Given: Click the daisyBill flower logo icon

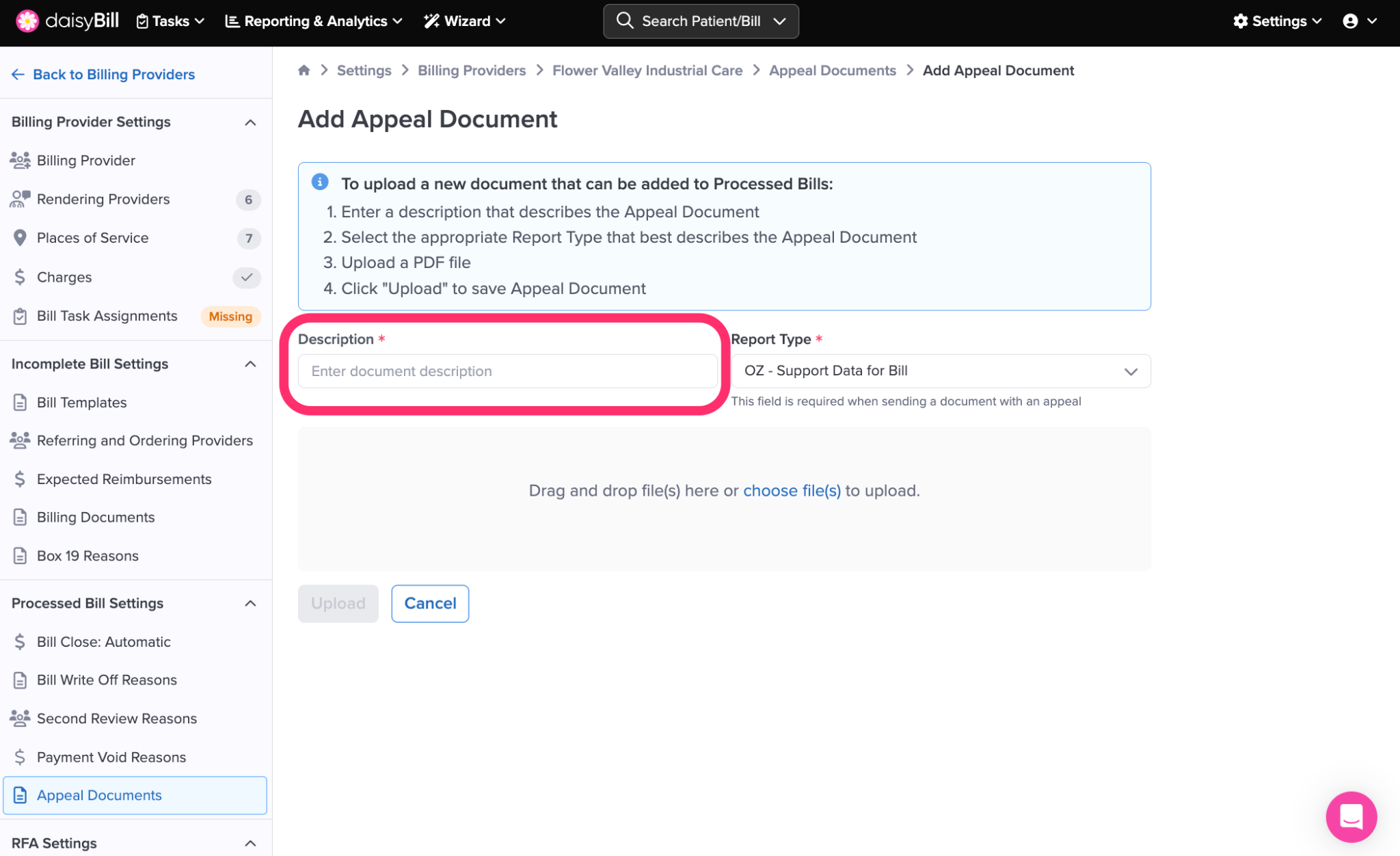Looking at the screenshot, I should [27, 21].
